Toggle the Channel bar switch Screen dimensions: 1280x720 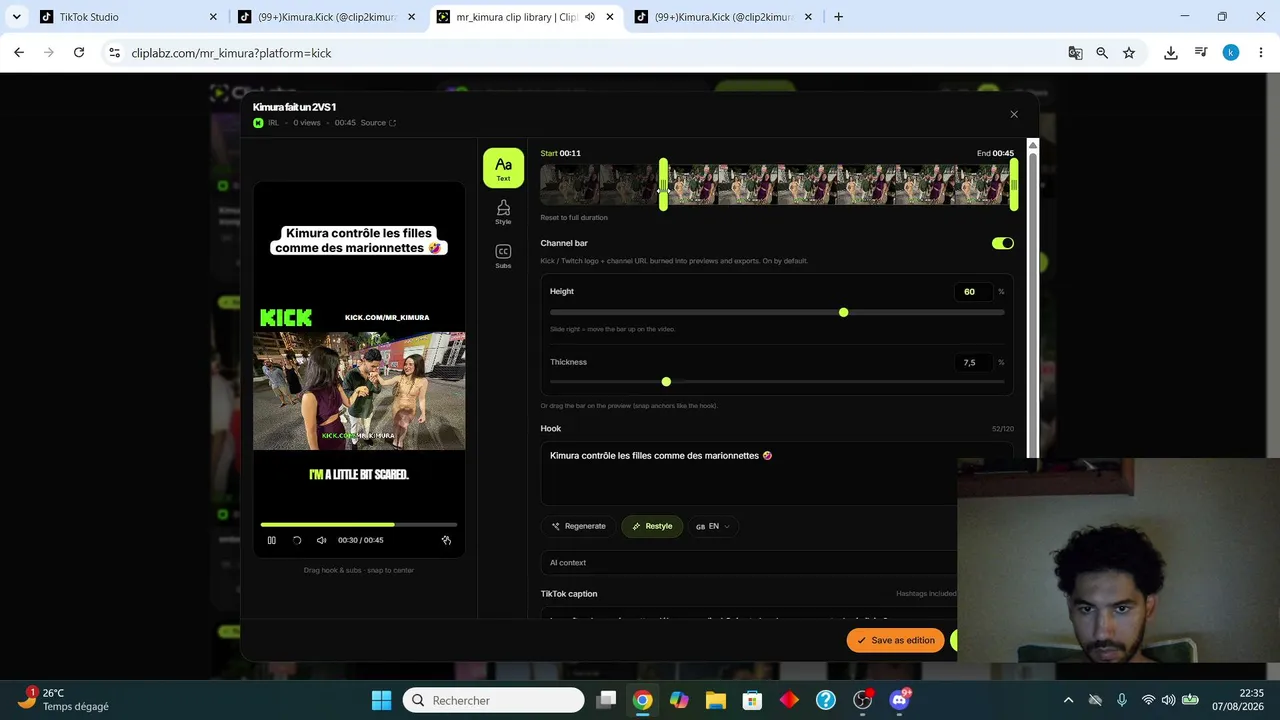click(1002, 243)
